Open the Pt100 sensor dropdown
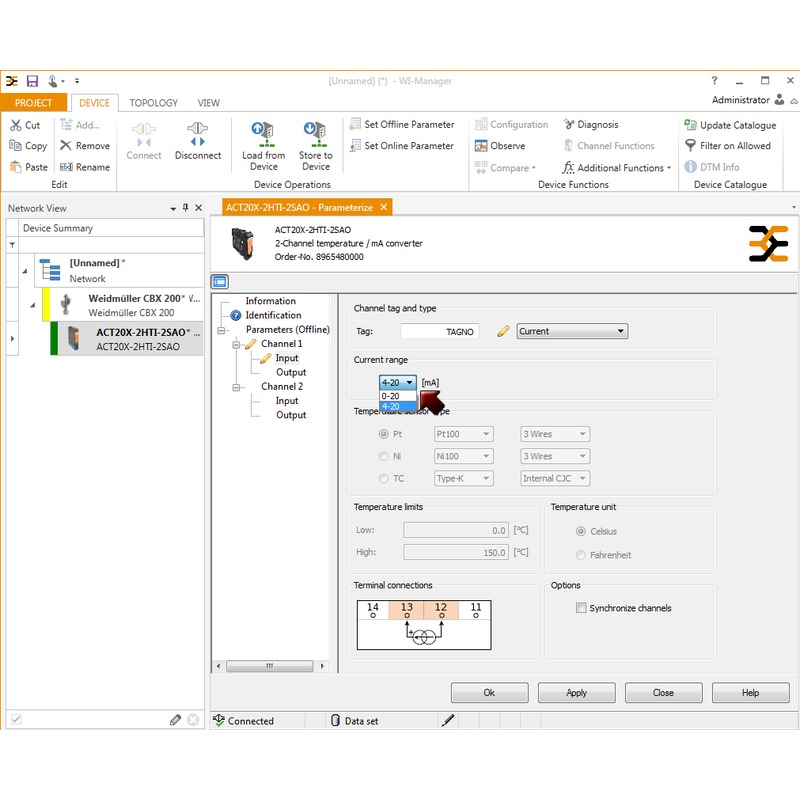This screenshot has width=800, height=800. tap(464, 434)
